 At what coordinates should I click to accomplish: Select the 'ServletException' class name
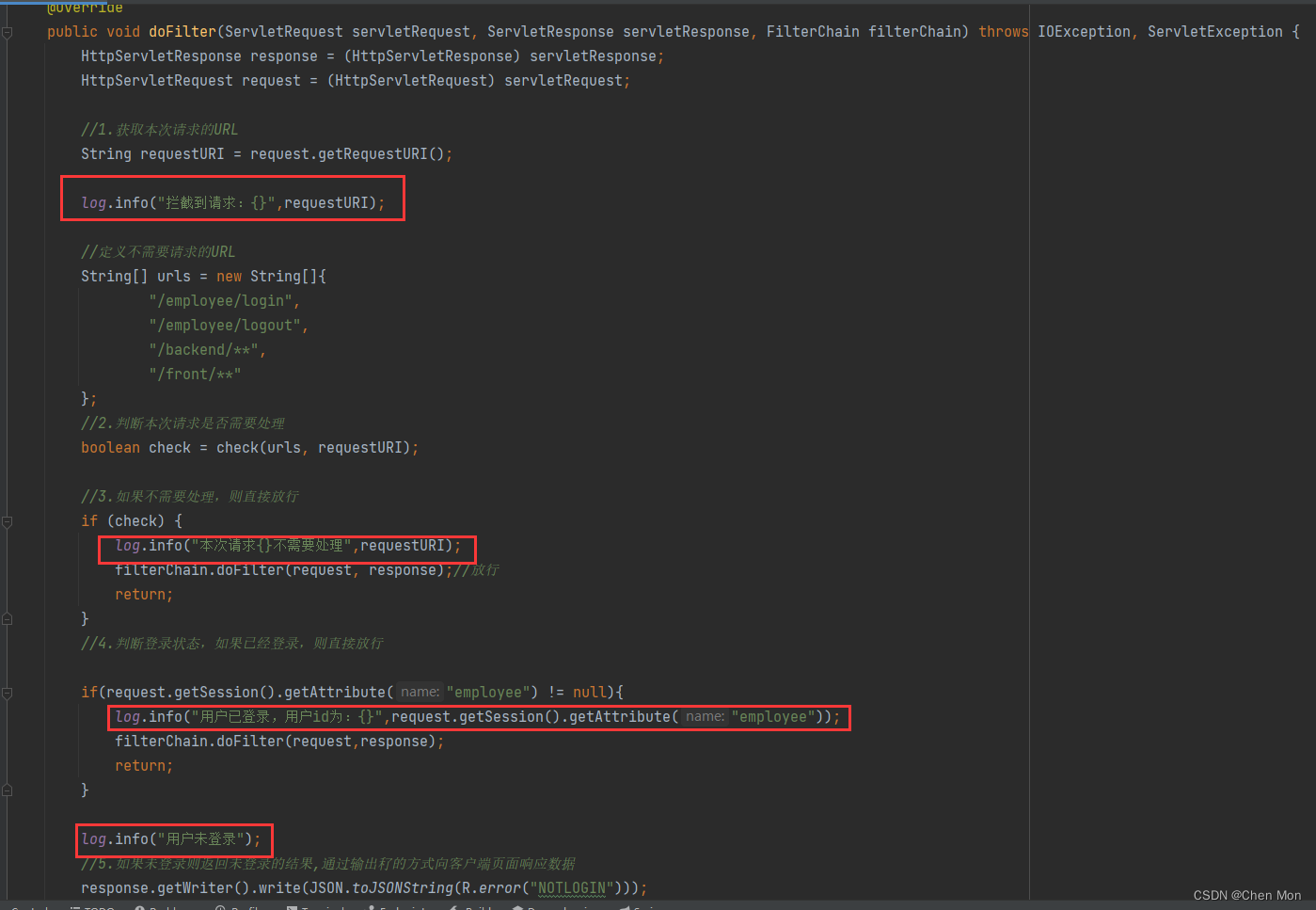point(1215,32)
